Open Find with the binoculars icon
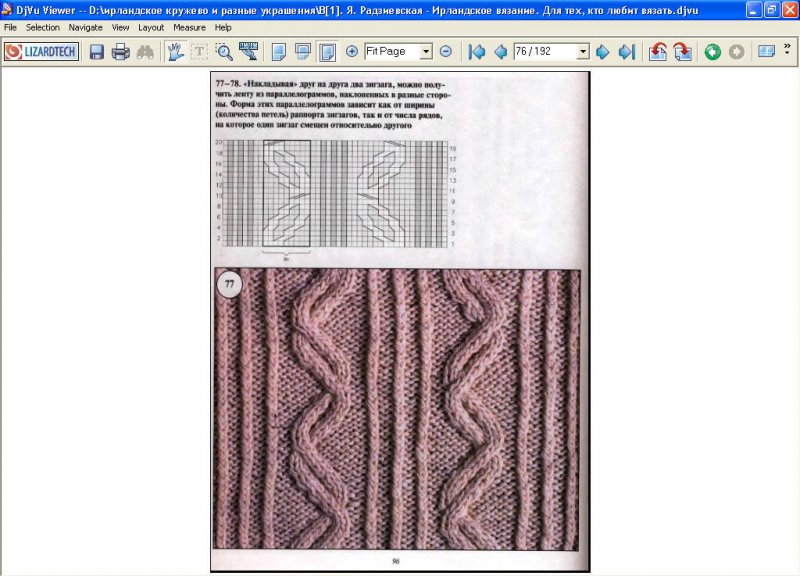The height and width of the screenshot is (576, 800). point(145,52)
